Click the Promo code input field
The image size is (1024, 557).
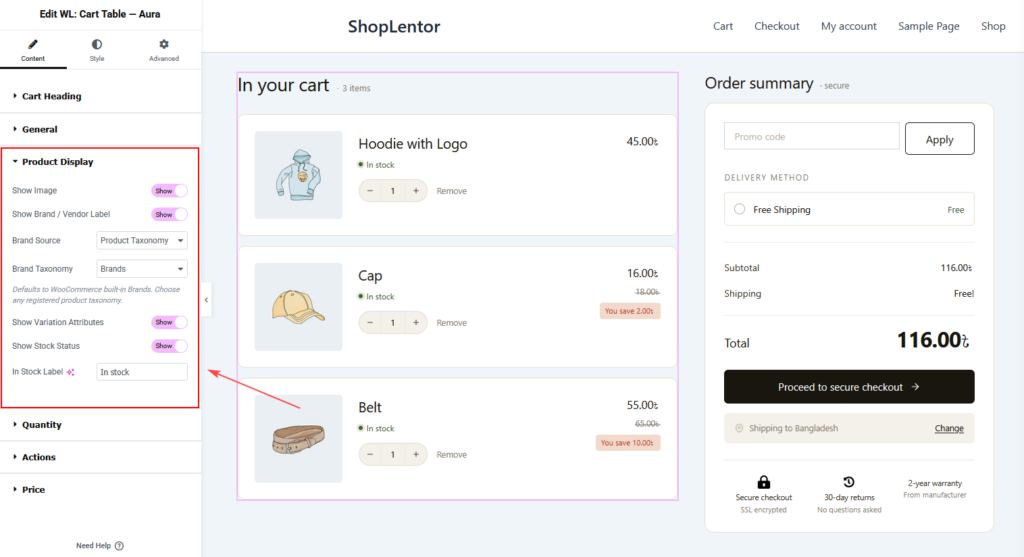point(812,136)
